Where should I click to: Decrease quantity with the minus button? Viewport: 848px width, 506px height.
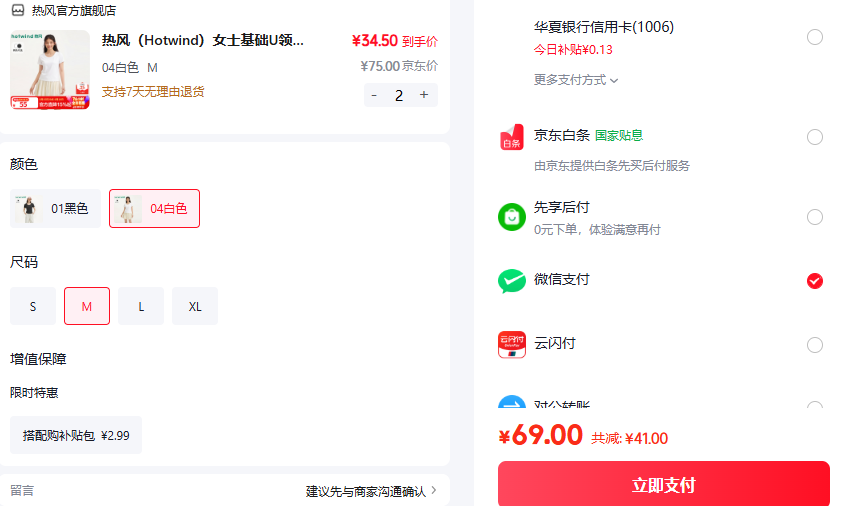coord(374,95)
